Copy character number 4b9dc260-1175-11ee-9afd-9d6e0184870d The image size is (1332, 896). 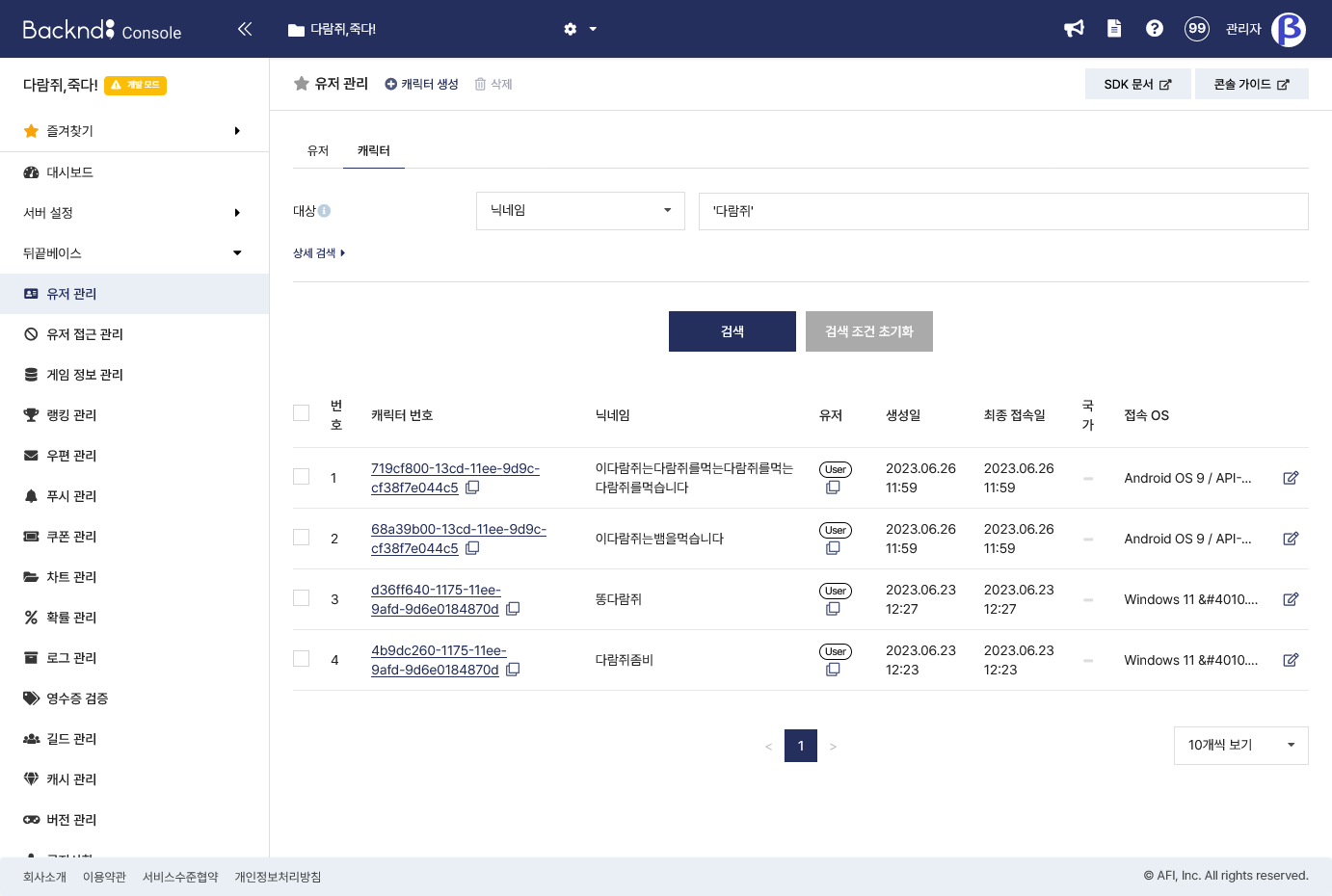[513, 670]
